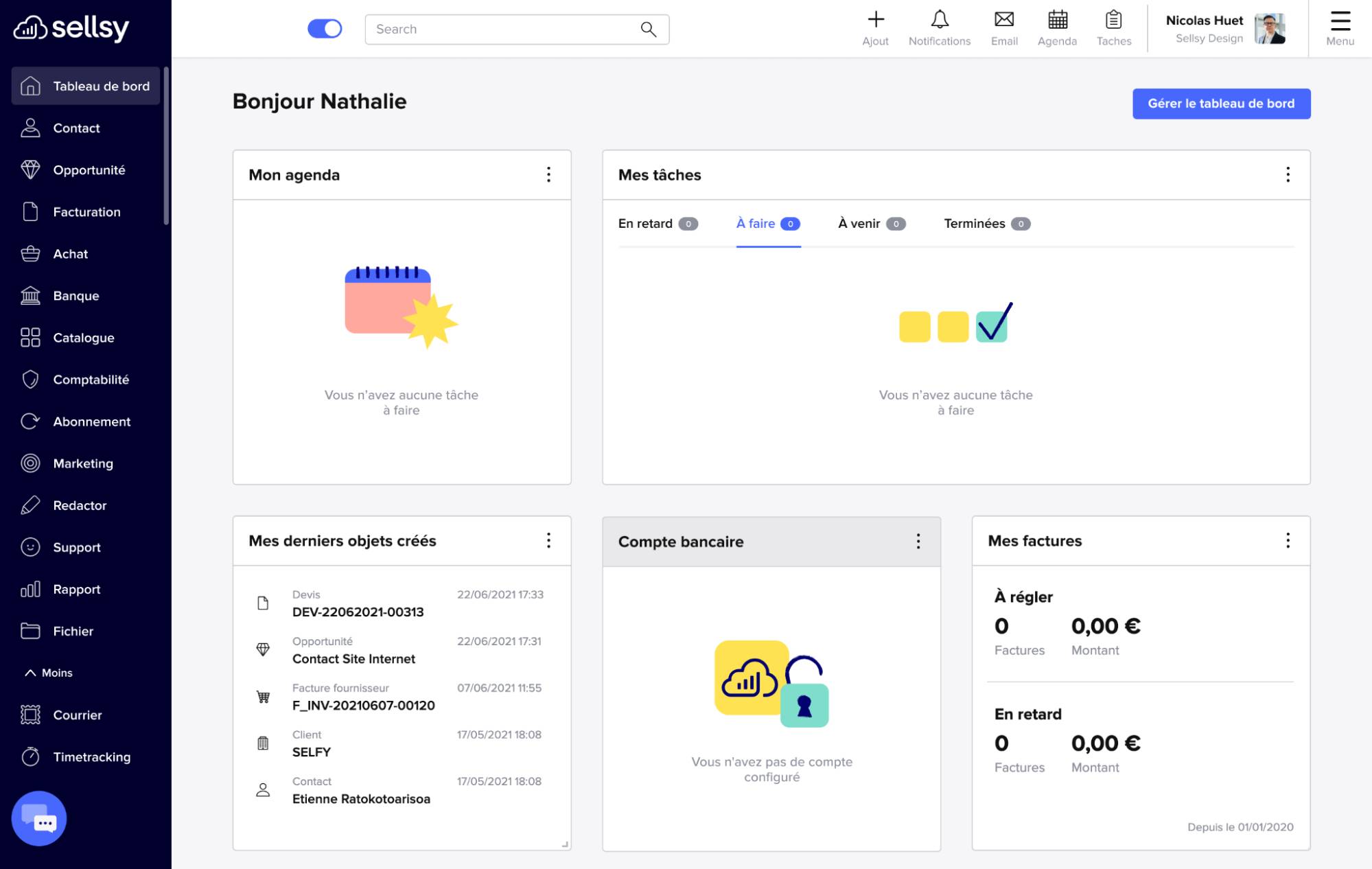Screen dimensions: 1372x869
Task: Open the Contact section in the sidebar
Action: [76, 128]
